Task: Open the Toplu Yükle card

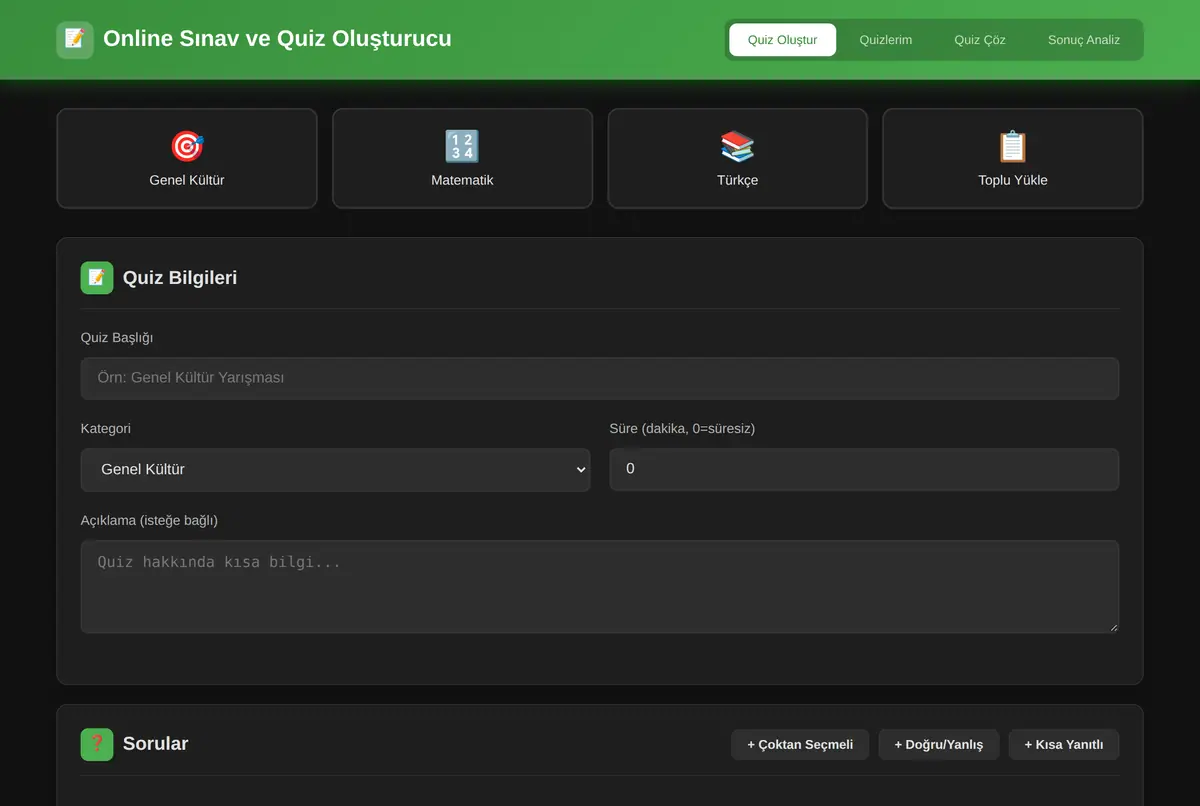Action: pos(1013,158)
